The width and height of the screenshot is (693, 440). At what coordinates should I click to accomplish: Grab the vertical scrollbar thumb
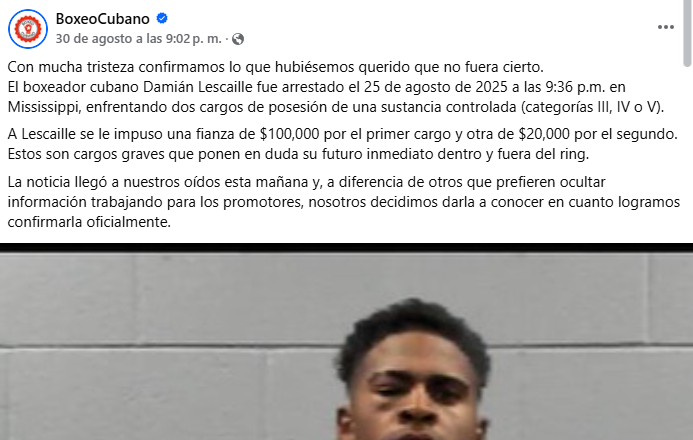coord(687,33)
